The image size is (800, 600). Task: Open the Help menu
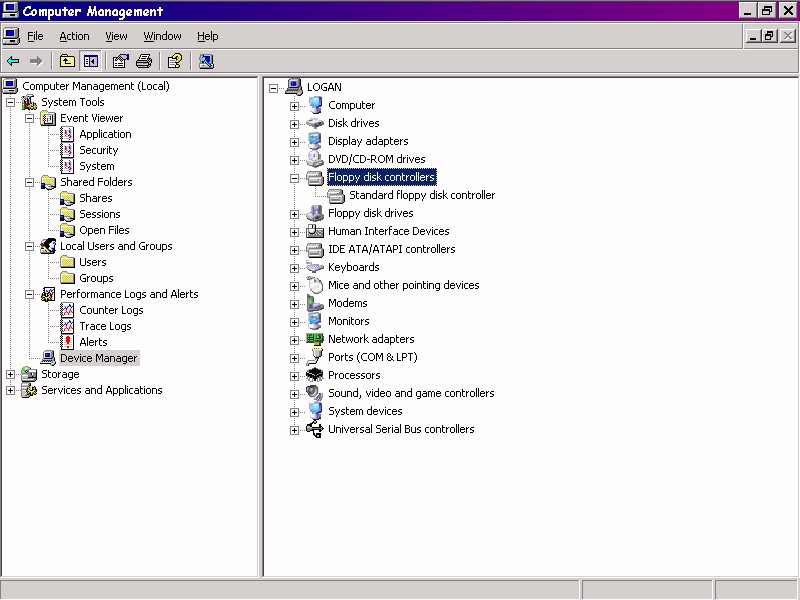coord(208,36)
